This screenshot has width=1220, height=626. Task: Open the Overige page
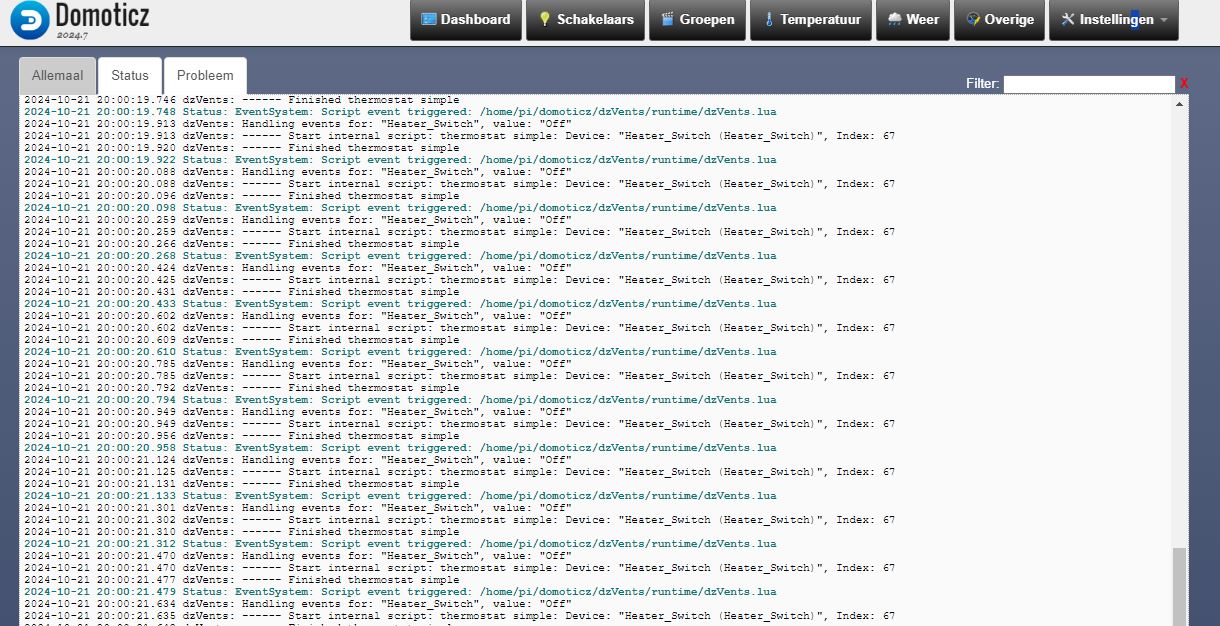[999, 20]
